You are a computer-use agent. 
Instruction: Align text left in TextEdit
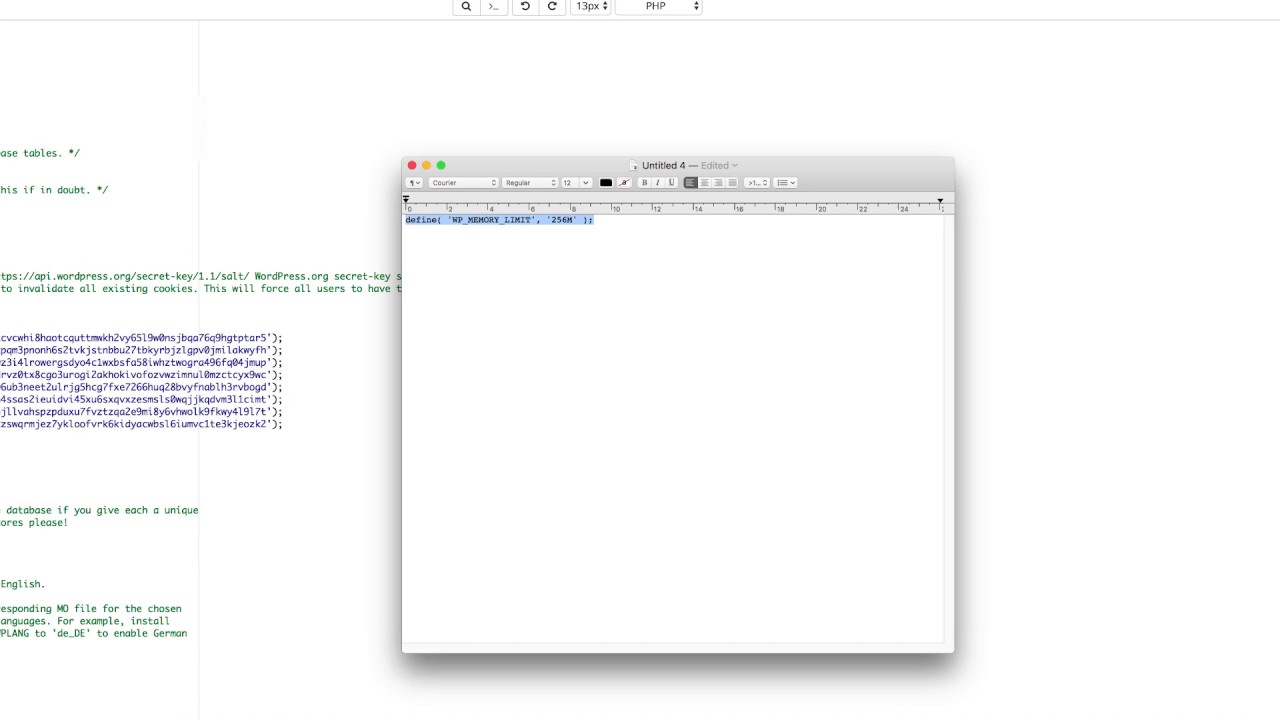[x=690, y=183]
